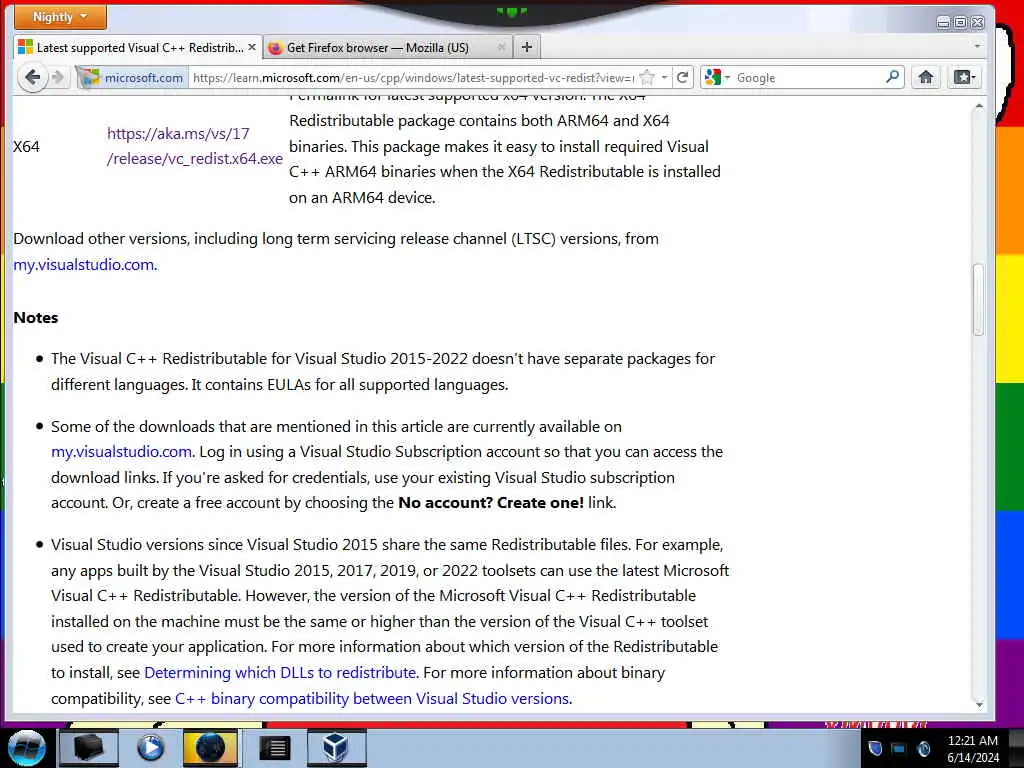Image resolution: width=1024 pixels, height=768 pixels.
Task: Open the my.visualstudio.com link under the X64 download row
Action: [84, 264]
